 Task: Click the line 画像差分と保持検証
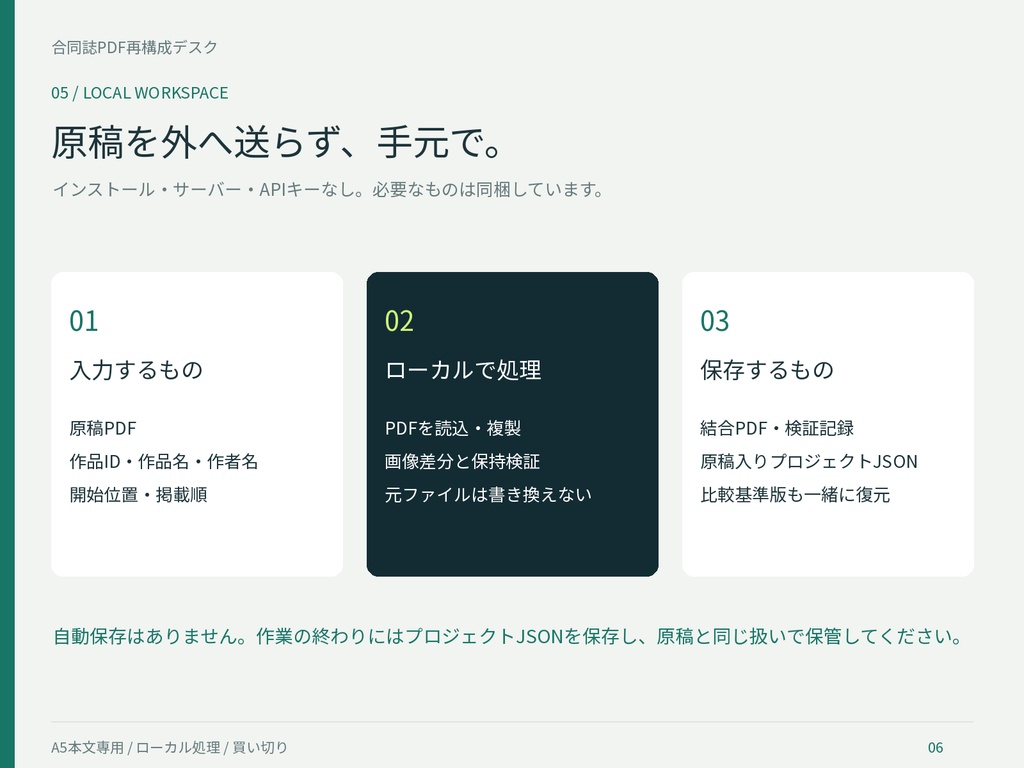462,462
